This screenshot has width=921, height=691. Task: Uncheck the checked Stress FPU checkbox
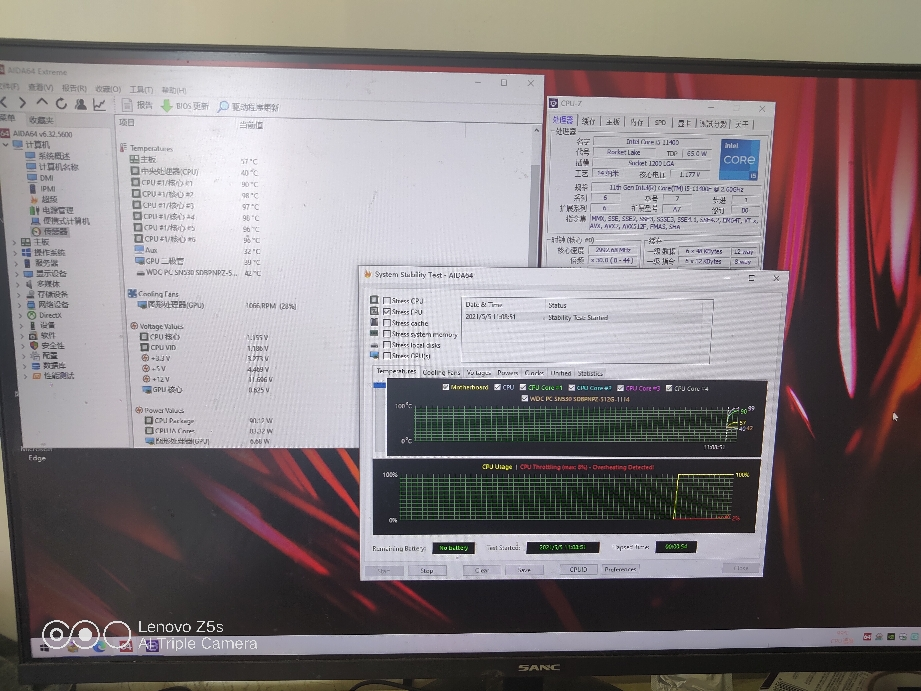tap(387, 311)
